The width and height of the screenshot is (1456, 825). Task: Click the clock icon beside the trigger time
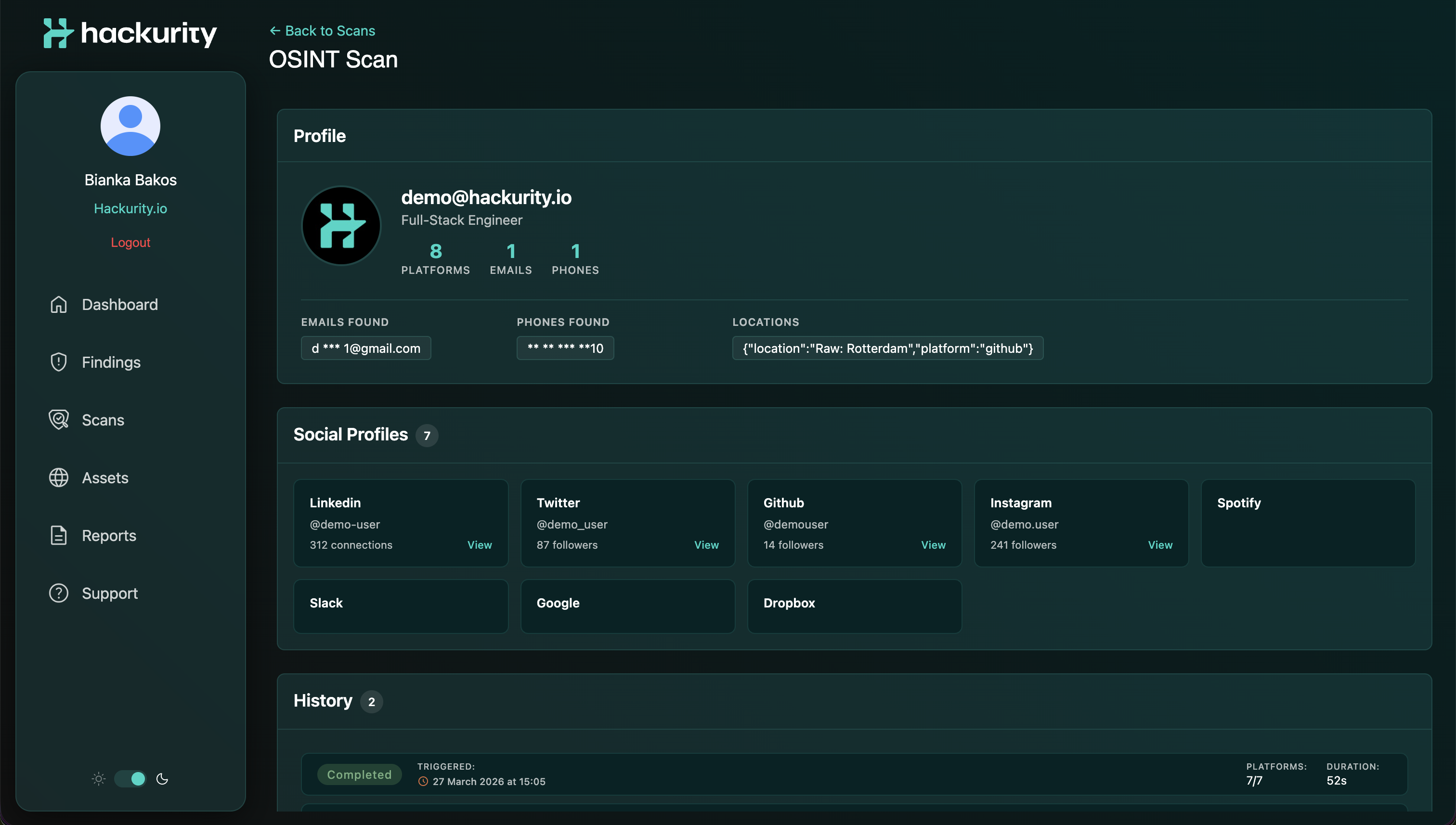(x=422, y=781)
